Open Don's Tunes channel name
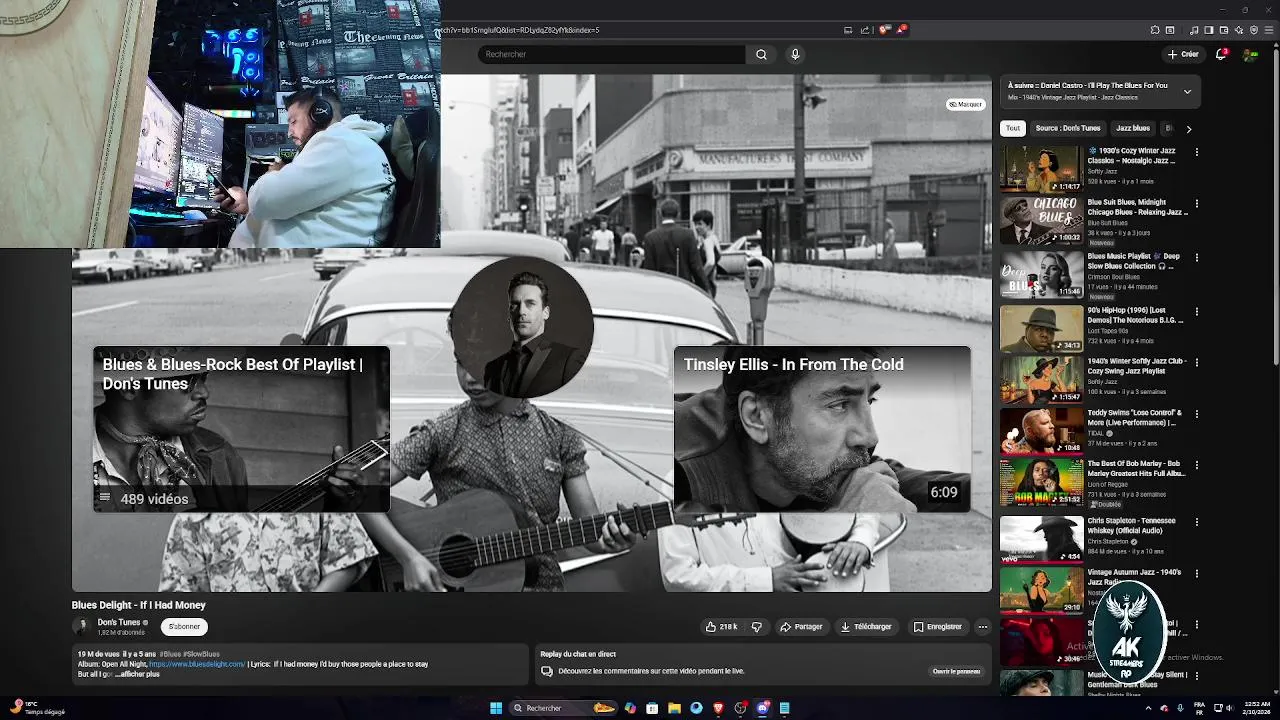 point(118,622)
